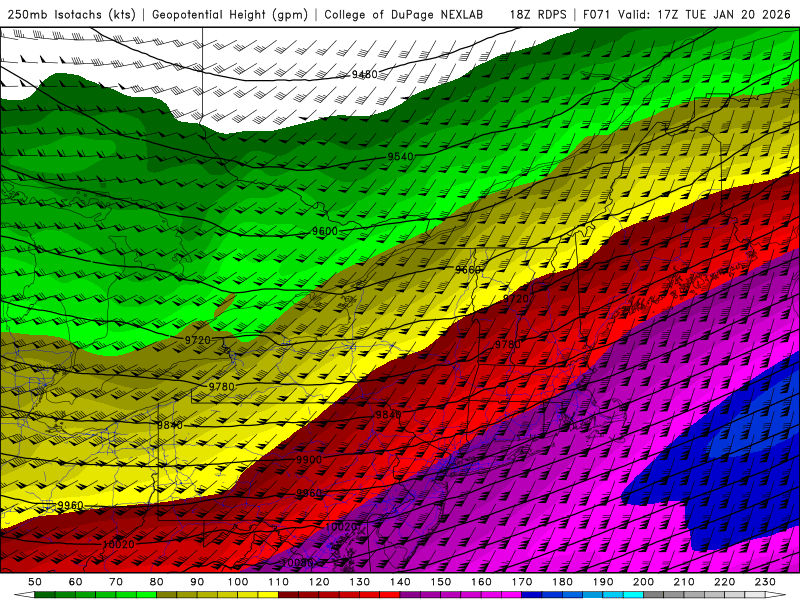
Task: Click the 9960 contour label in the yellow area
Action: pos(70,506)
